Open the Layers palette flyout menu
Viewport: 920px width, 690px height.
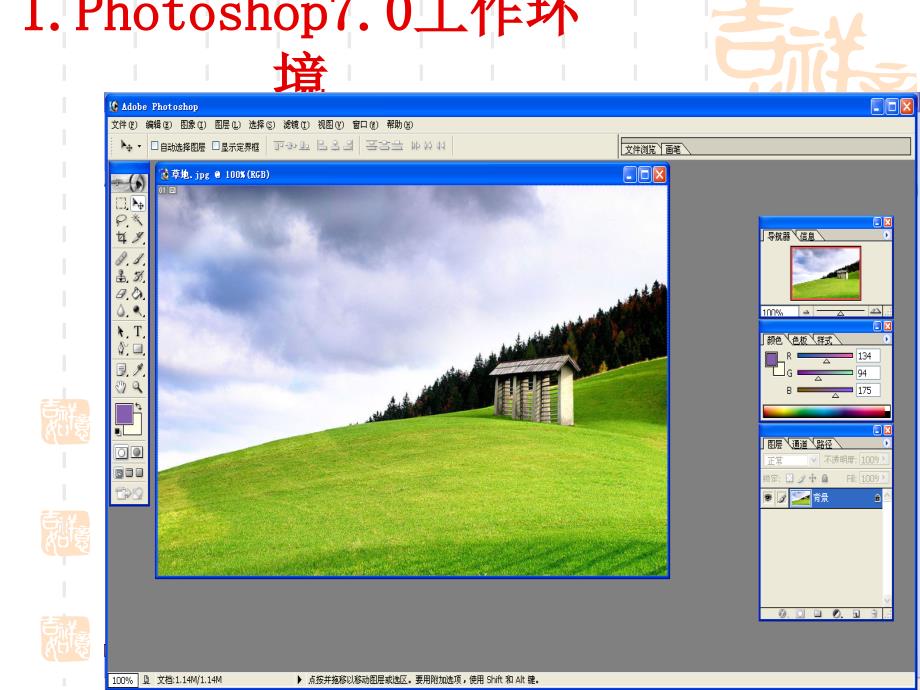[887, 443]
